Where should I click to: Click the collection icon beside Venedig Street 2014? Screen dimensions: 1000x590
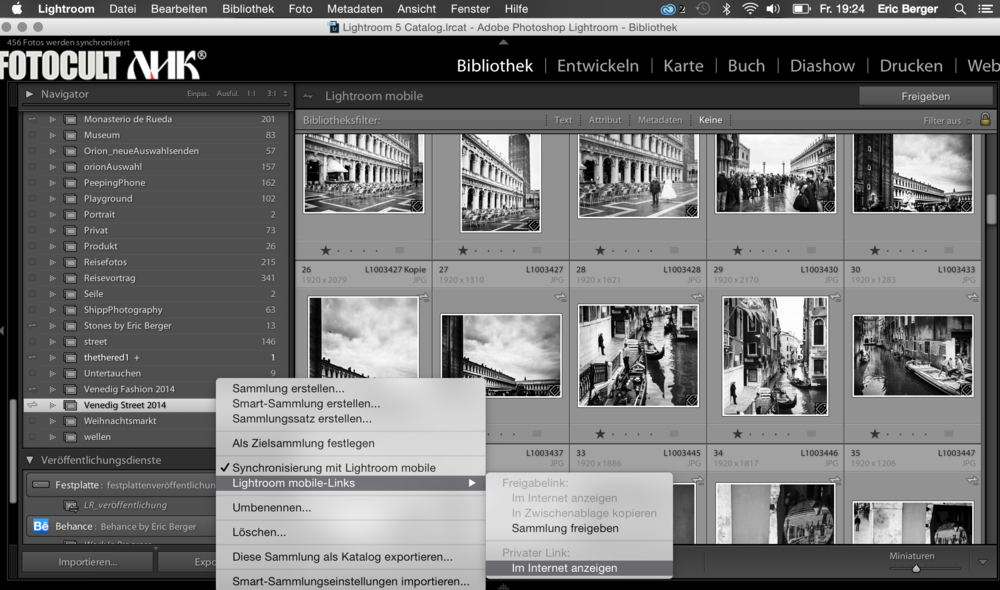pyautogui.click(x=70, y=405)
